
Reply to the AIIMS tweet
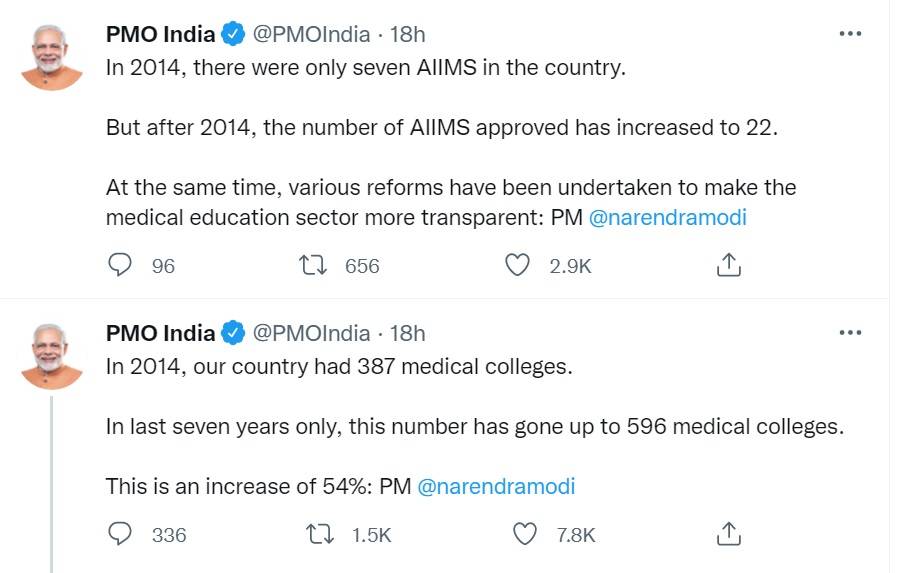120,265
